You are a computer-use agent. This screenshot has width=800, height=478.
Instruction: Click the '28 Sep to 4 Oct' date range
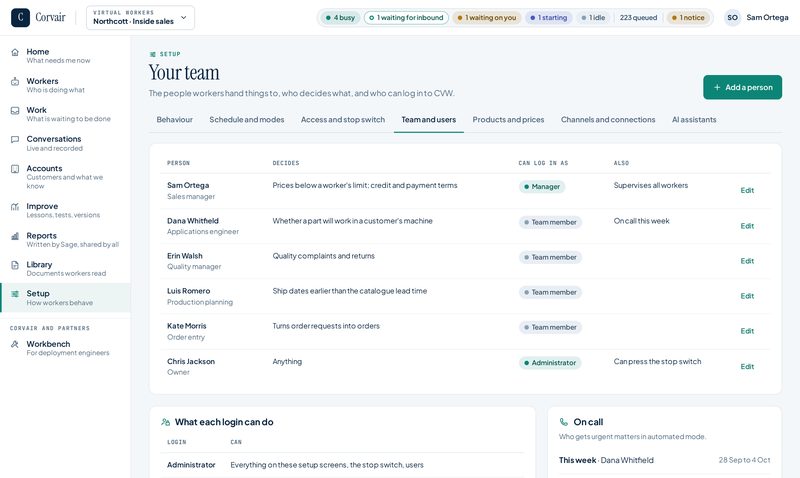coord(744,460)
